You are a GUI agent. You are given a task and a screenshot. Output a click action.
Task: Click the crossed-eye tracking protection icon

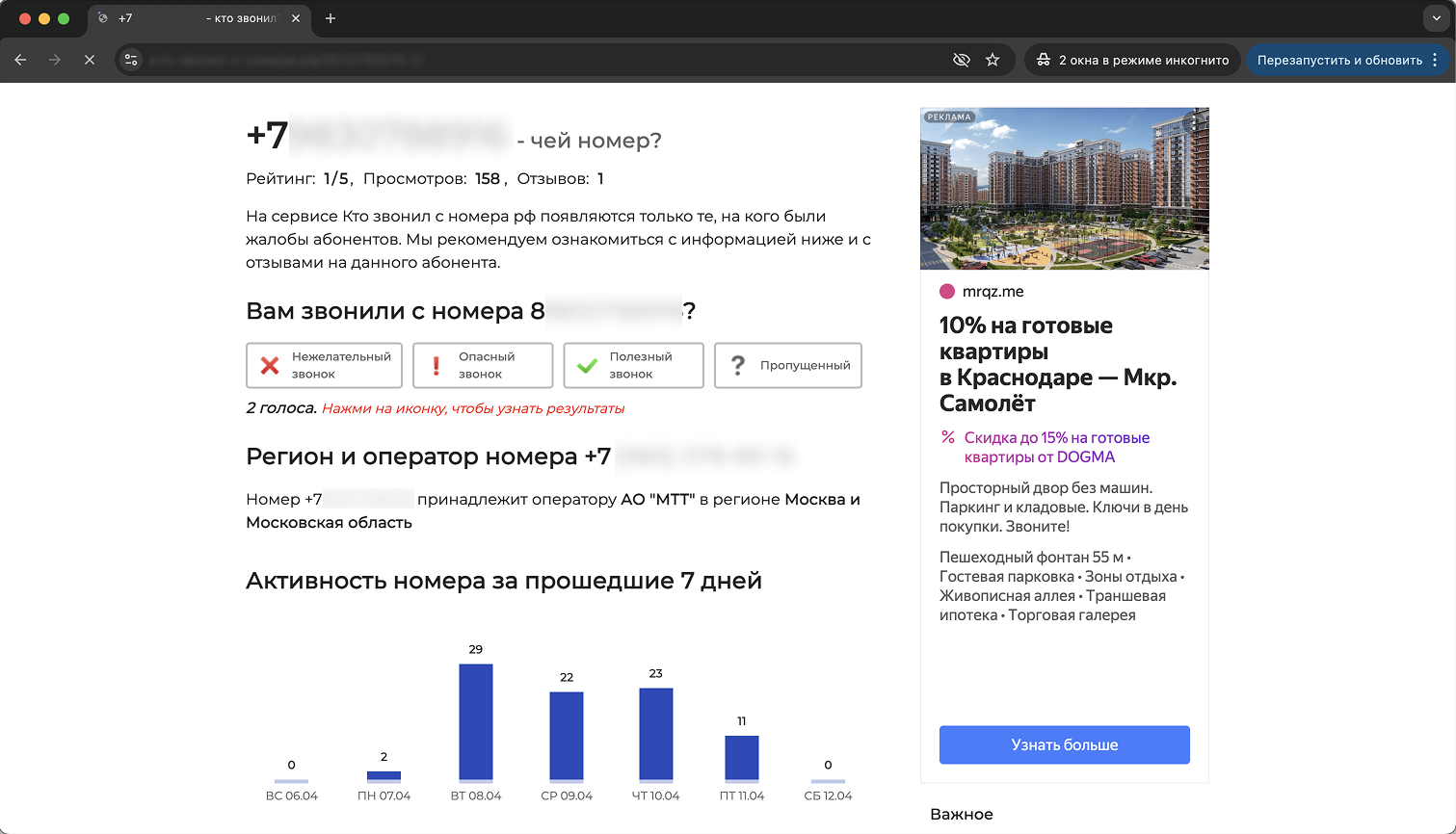(961, 60)
